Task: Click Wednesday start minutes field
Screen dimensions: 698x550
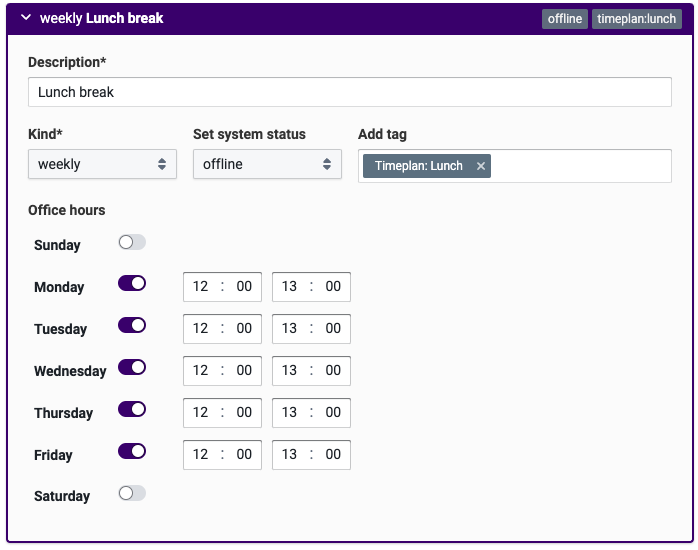Action: tap(244, 370)
